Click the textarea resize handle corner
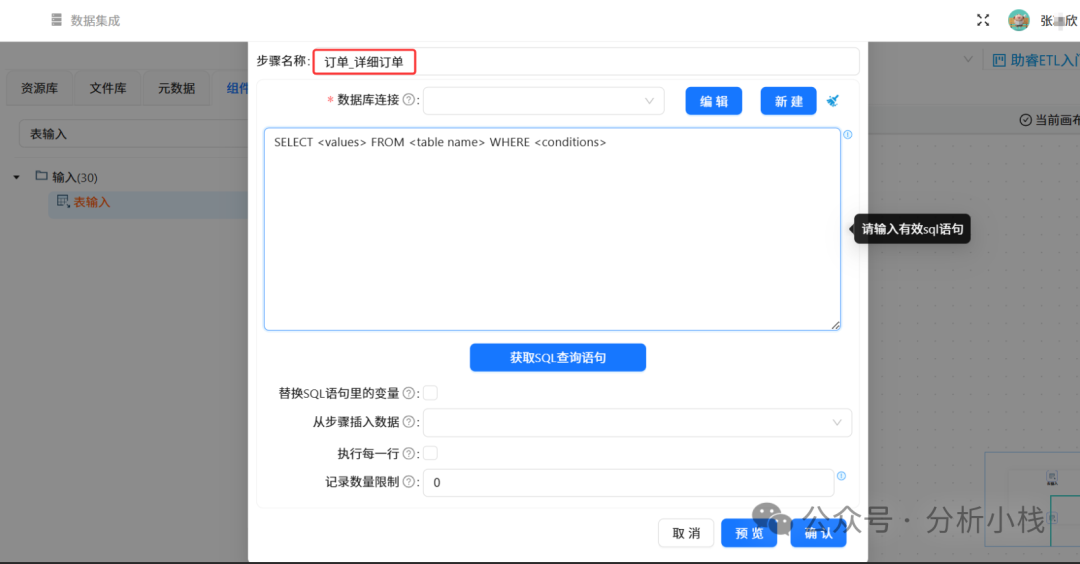The width and height of the screenshot is (1080, 564). pyautogui.click(x=835, y=325)
